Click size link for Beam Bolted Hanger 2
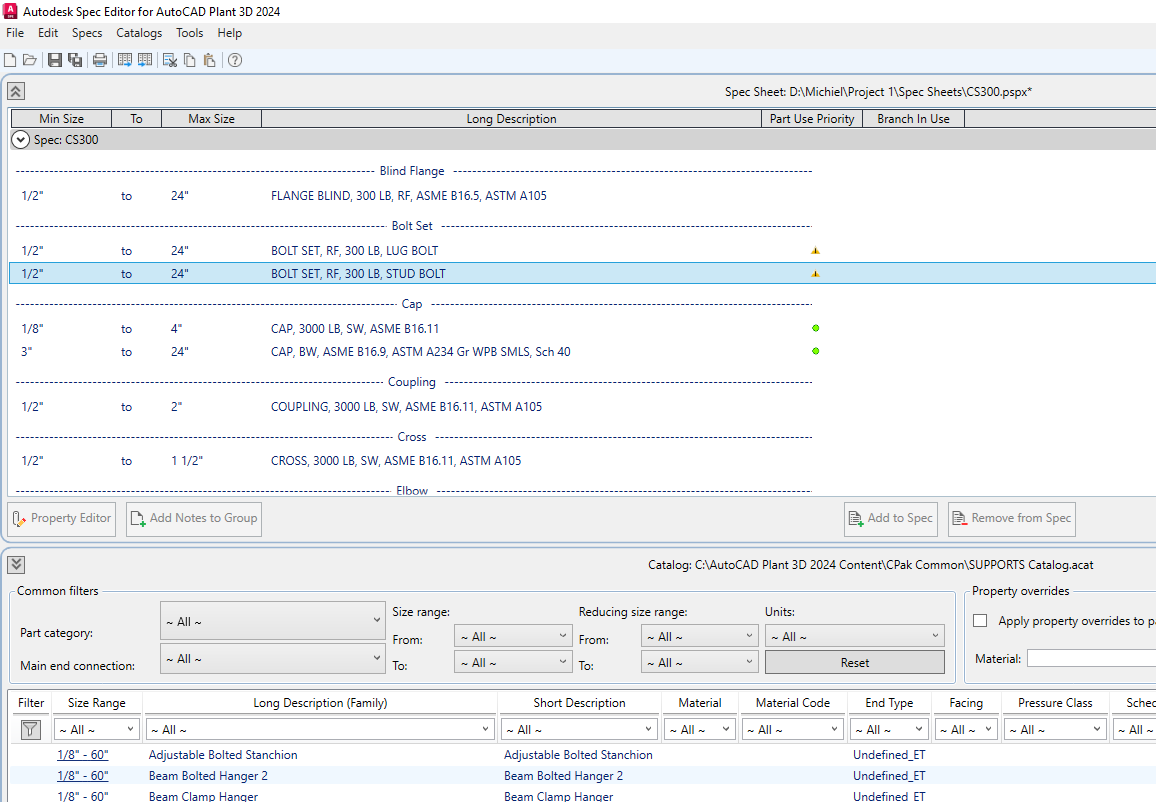Image resolution: width=1156 pixels, height=802 pixels. pos(83,775)
